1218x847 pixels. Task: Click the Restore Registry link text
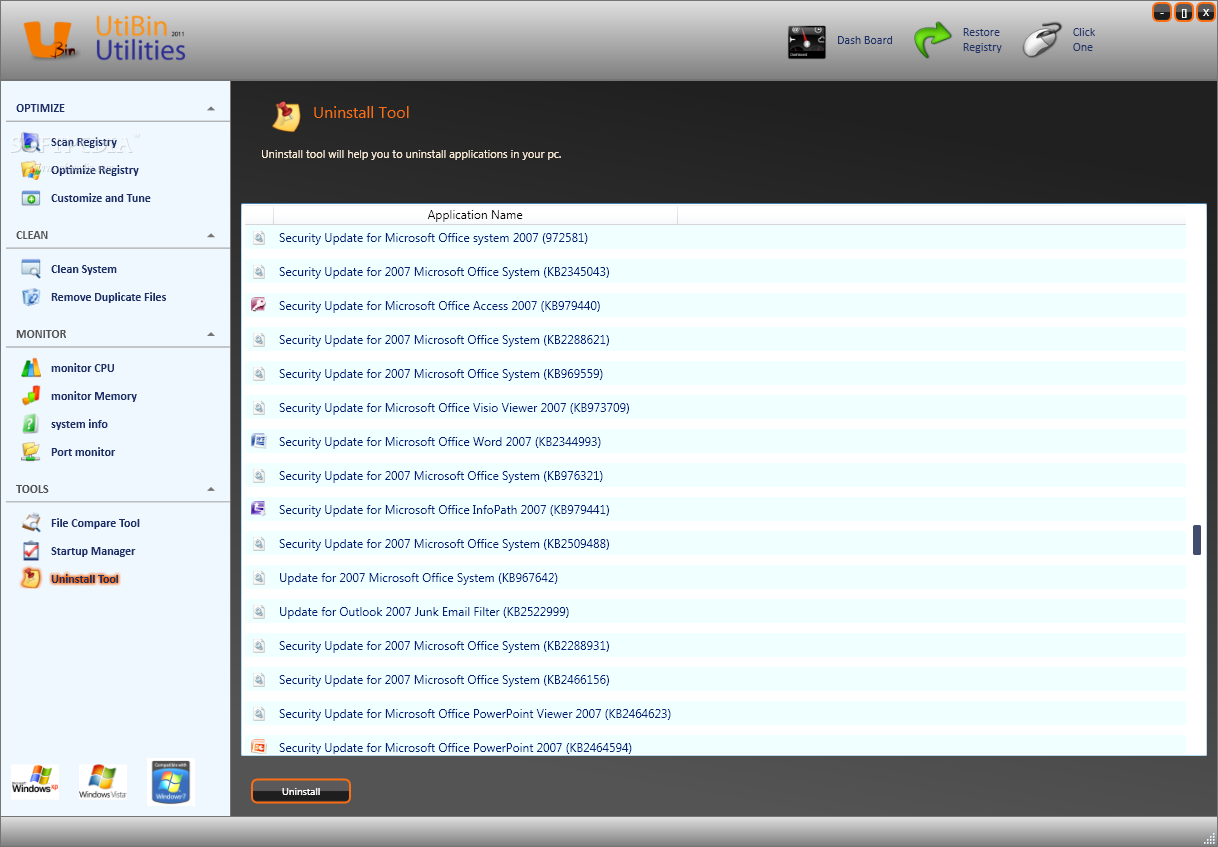pyautogui.click(x=982, y=40)
